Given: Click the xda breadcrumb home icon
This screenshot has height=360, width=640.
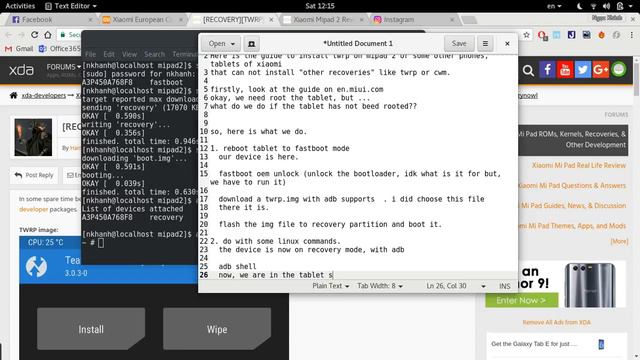Looking at the screenshot, I should [x=13, y=96].
